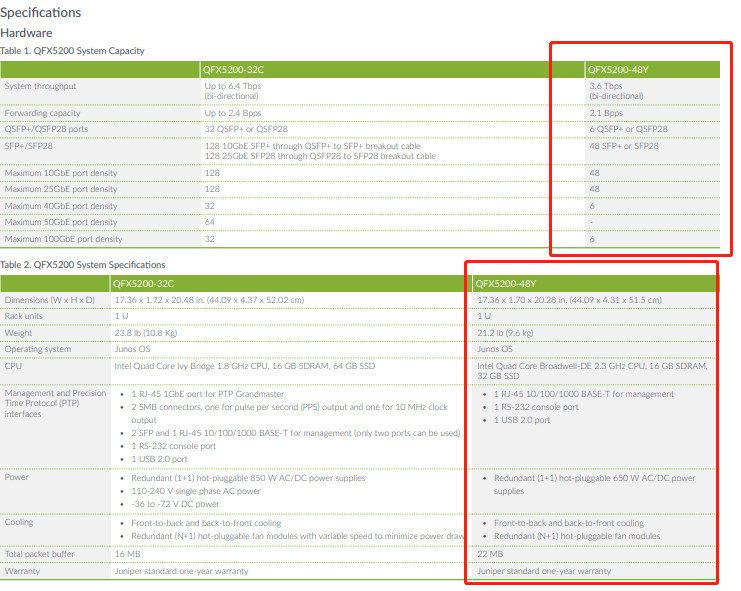Click the Operating system row label
741x591 pixels.
[39, 349]
